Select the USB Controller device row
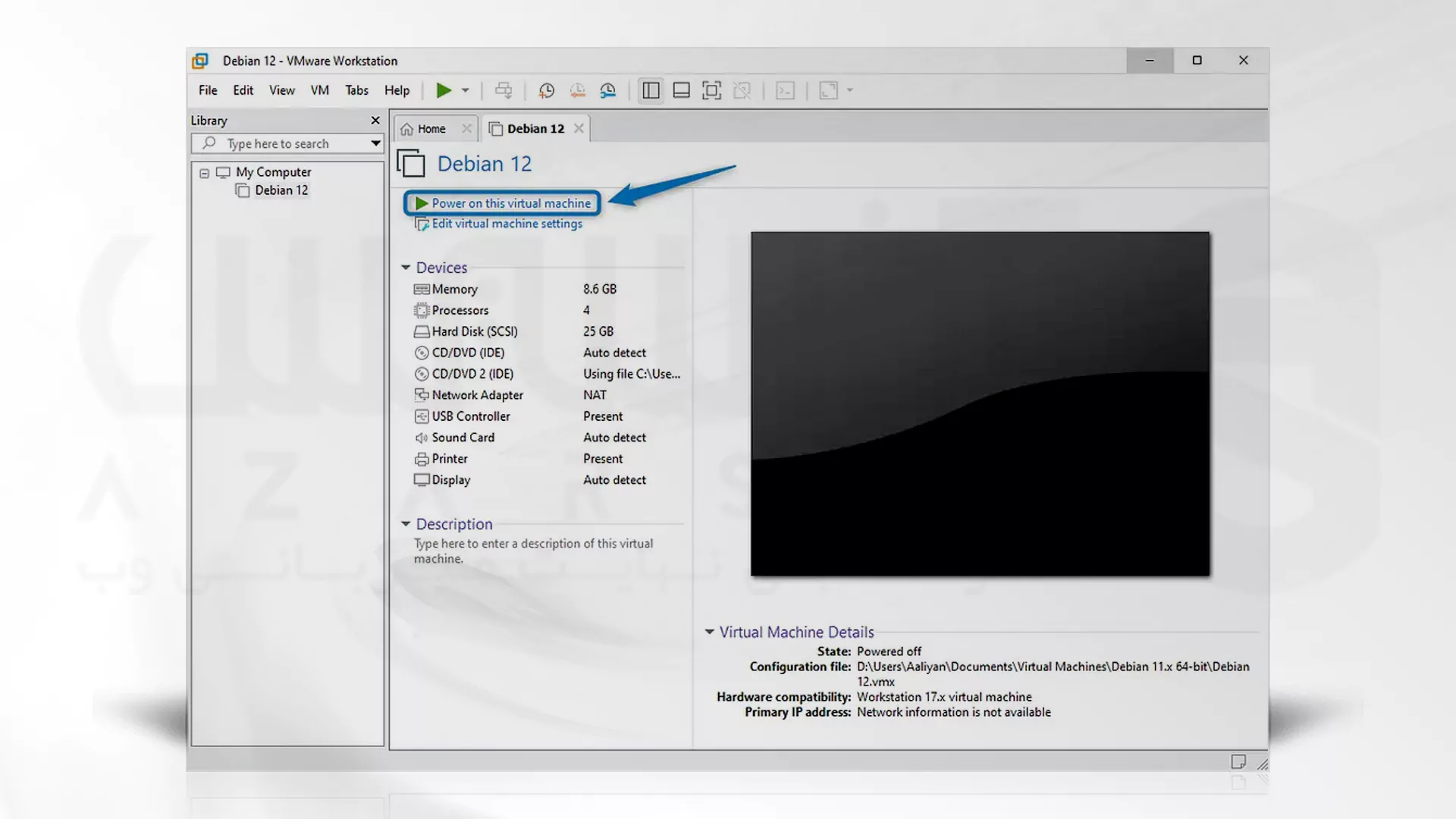 548,416
